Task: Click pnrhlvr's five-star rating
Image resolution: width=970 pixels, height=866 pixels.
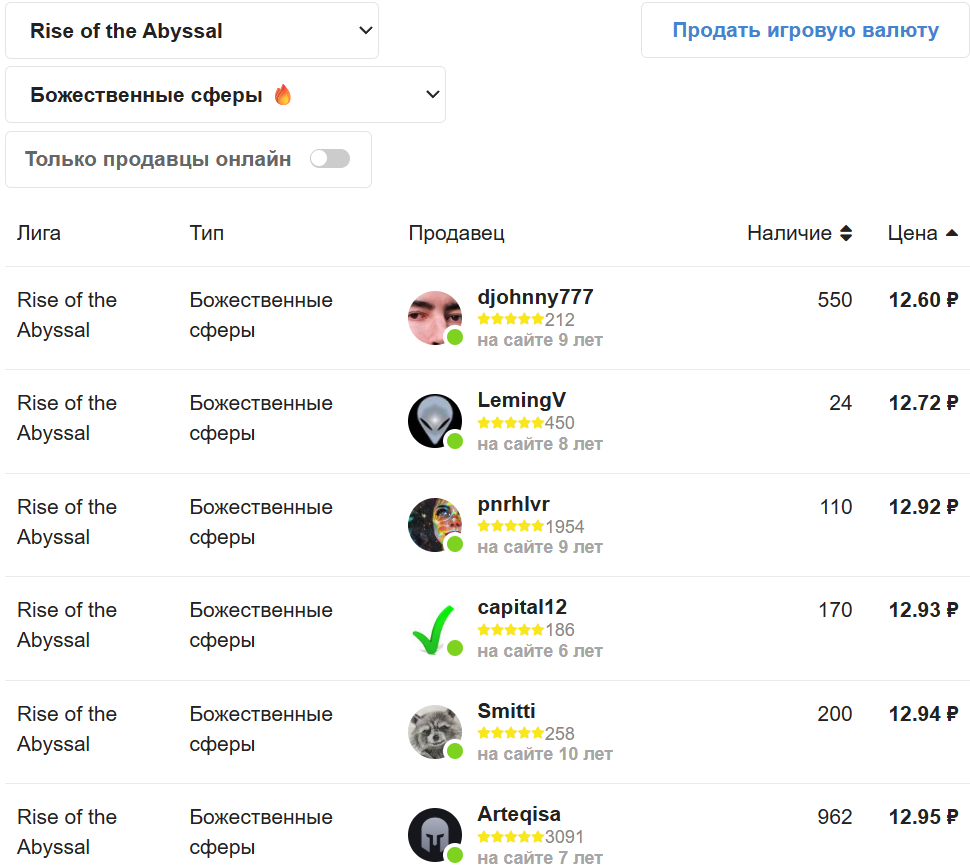Action: pyautogui.click(x=510, y=527)
